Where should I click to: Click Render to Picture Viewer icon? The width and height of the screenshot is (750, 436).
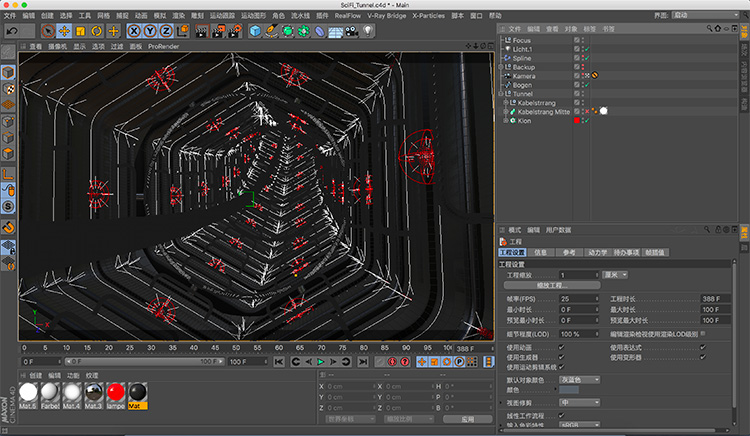point(219,31)
